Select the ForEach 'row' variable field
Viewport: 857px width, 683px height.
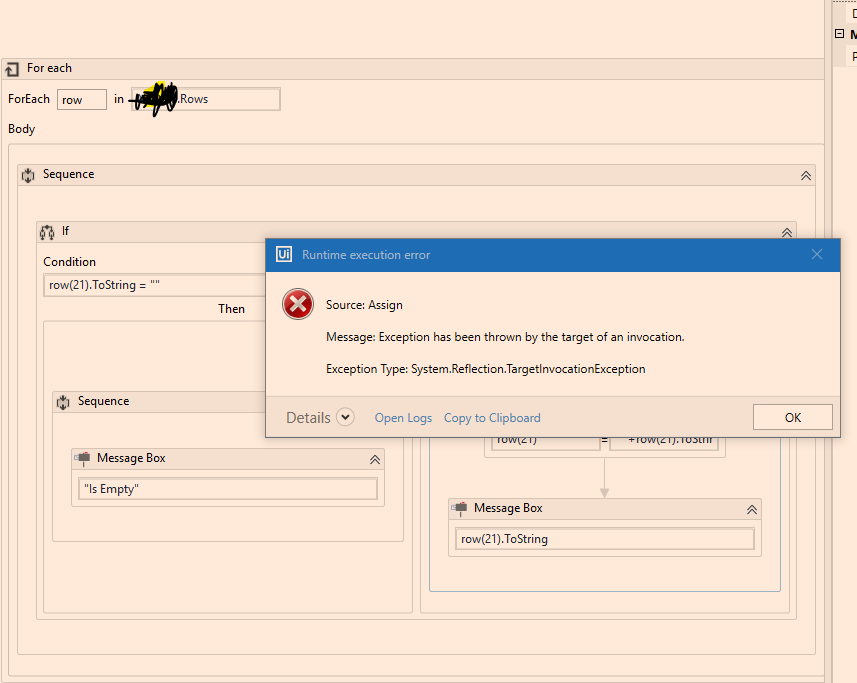pos(81,99)
